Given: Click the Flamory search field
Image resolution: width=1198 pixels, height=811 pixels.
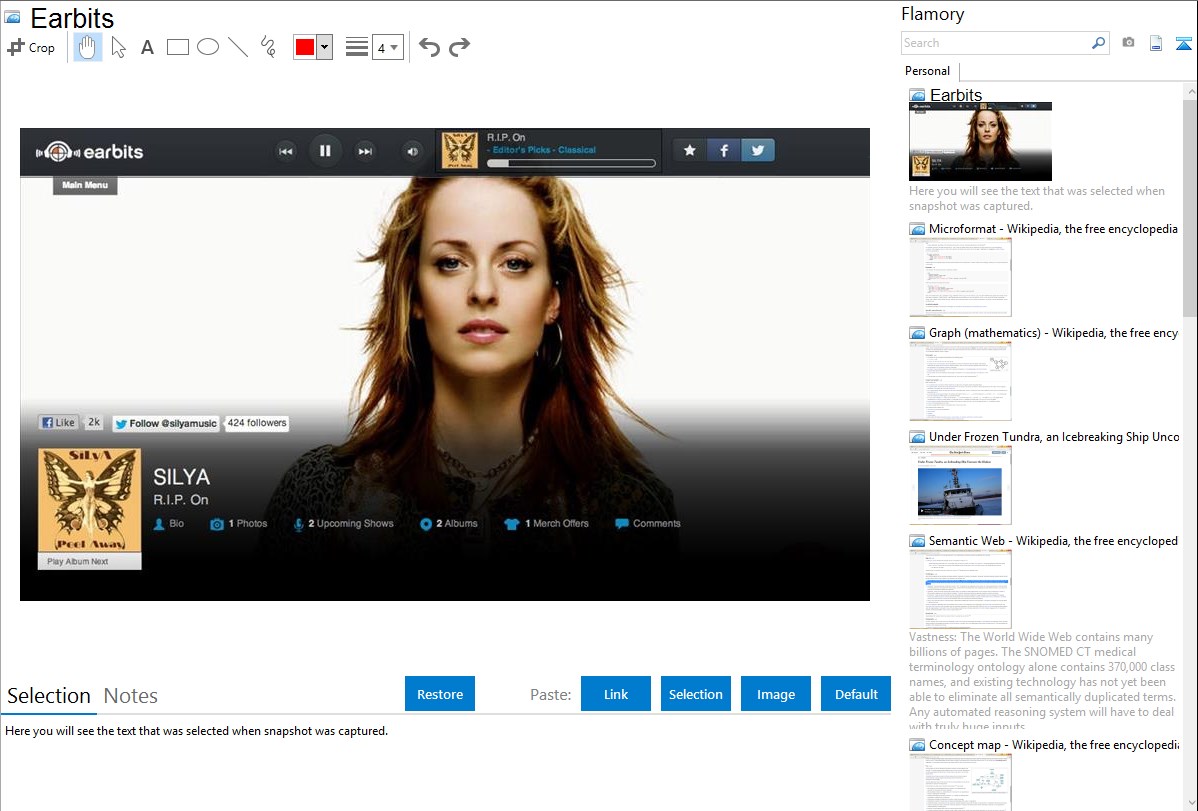Looking at the screenshot, I should pos(995,43).
